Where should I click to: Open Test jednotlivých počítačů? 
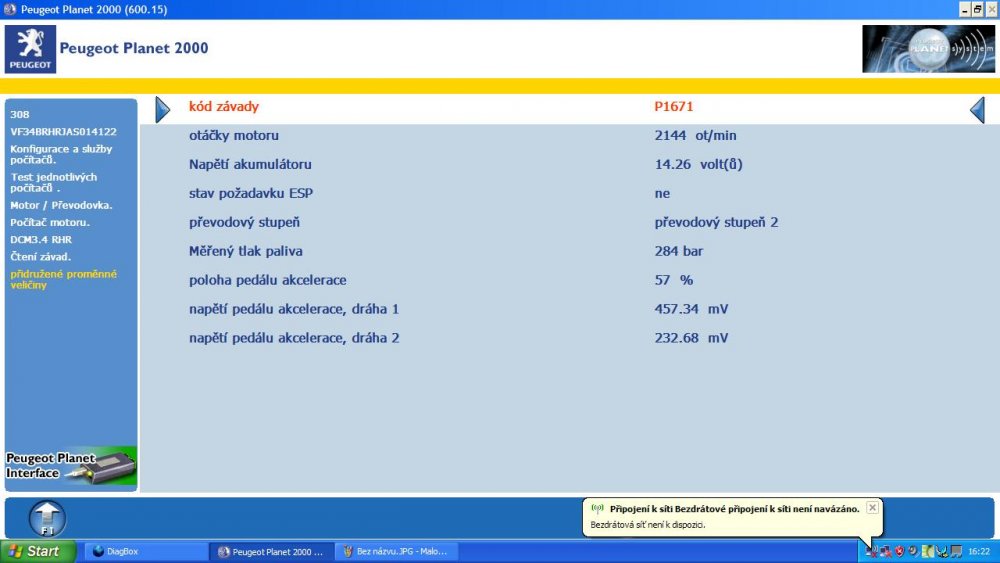pyautogui.click(x=54, y=182)
